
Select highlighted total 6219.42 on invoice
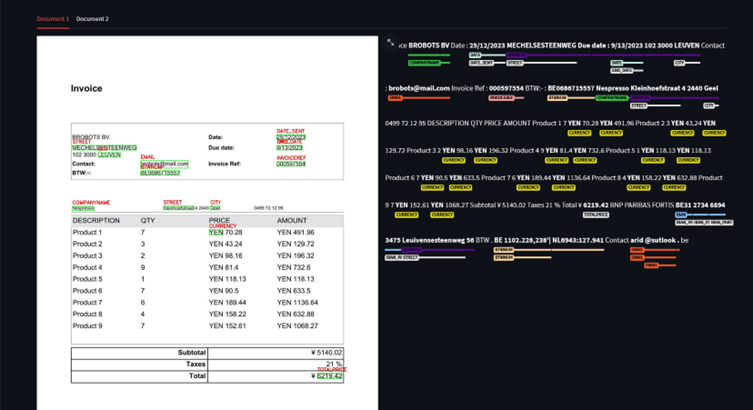click(x=330, y=376)
